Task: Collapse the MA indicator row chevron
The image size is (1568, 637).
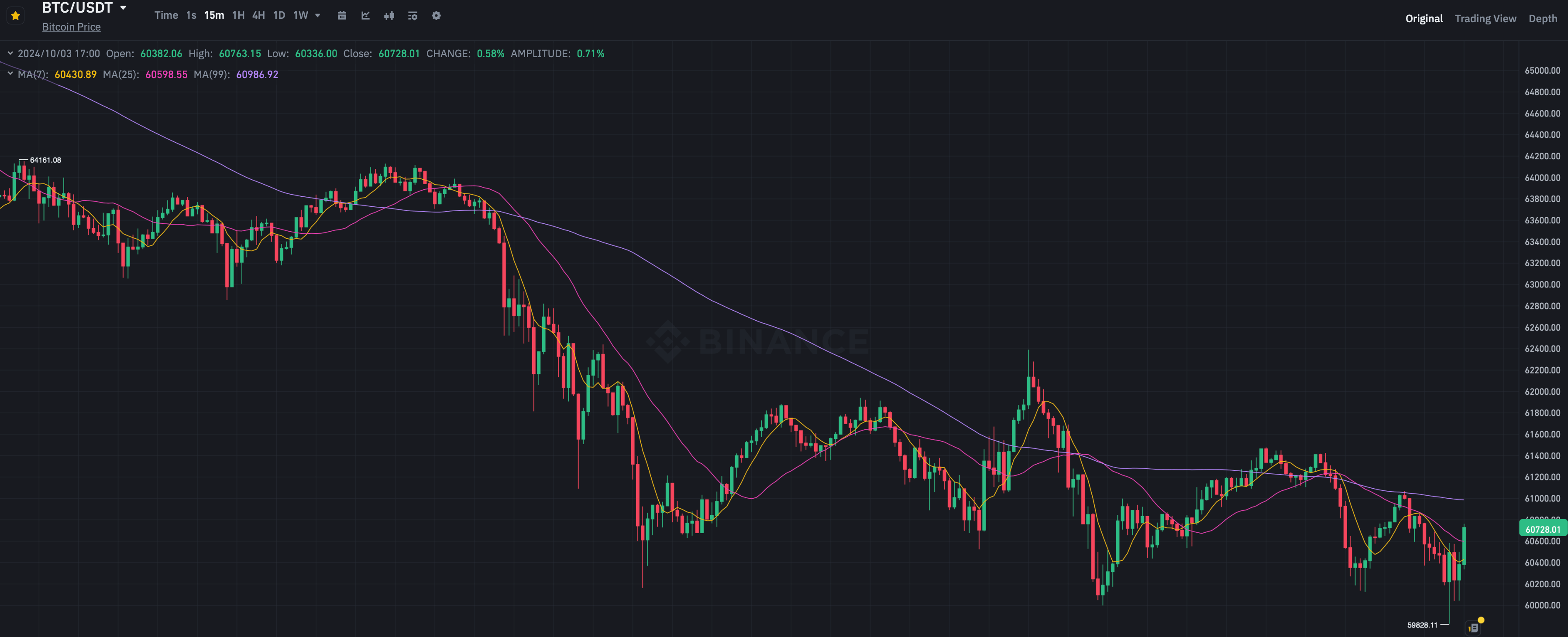Action: (10, 74)
